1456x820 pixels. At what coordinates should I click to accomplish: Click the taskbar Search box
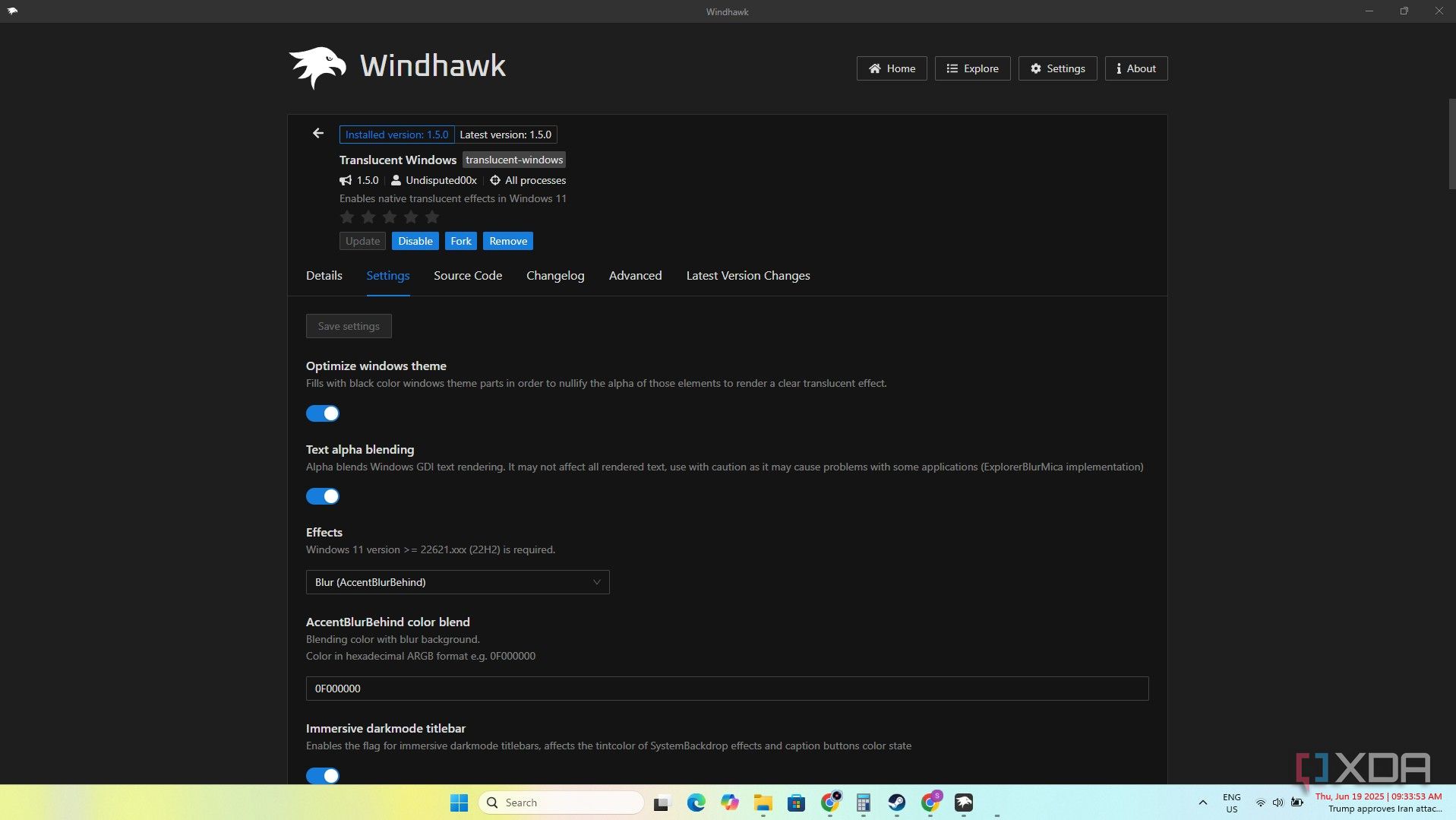coord(561,803)
